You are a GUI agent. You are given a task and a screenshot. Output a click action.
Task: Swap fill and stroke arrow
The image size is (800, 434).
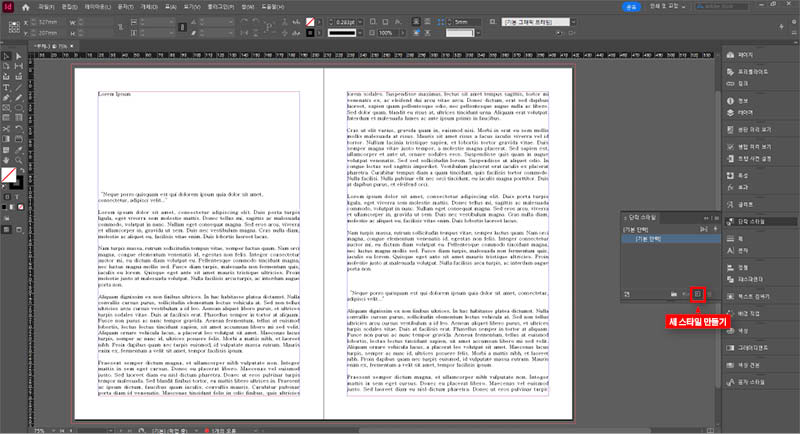[x=22, y=171]
